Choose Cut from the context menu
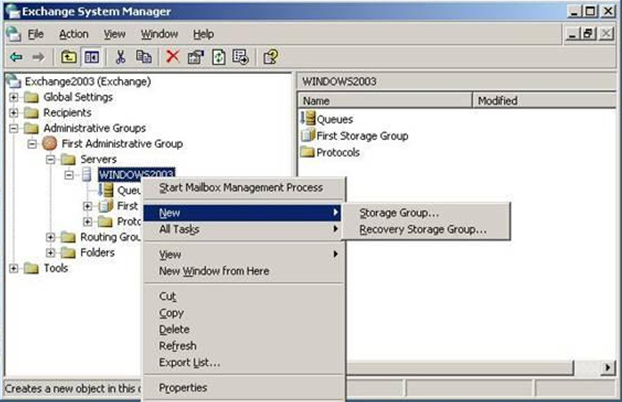 click(x=243, y=296)
